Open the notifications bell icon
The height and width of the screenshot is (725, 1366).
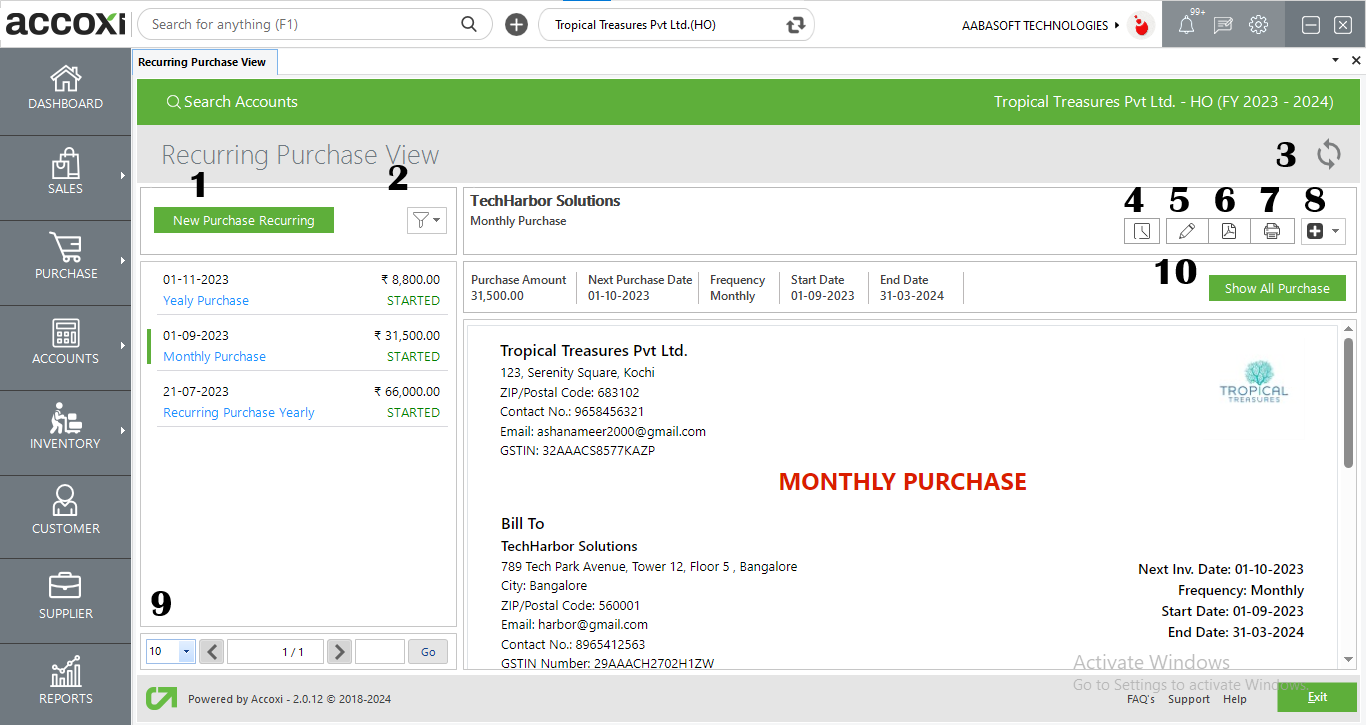tap(1186, 25)
